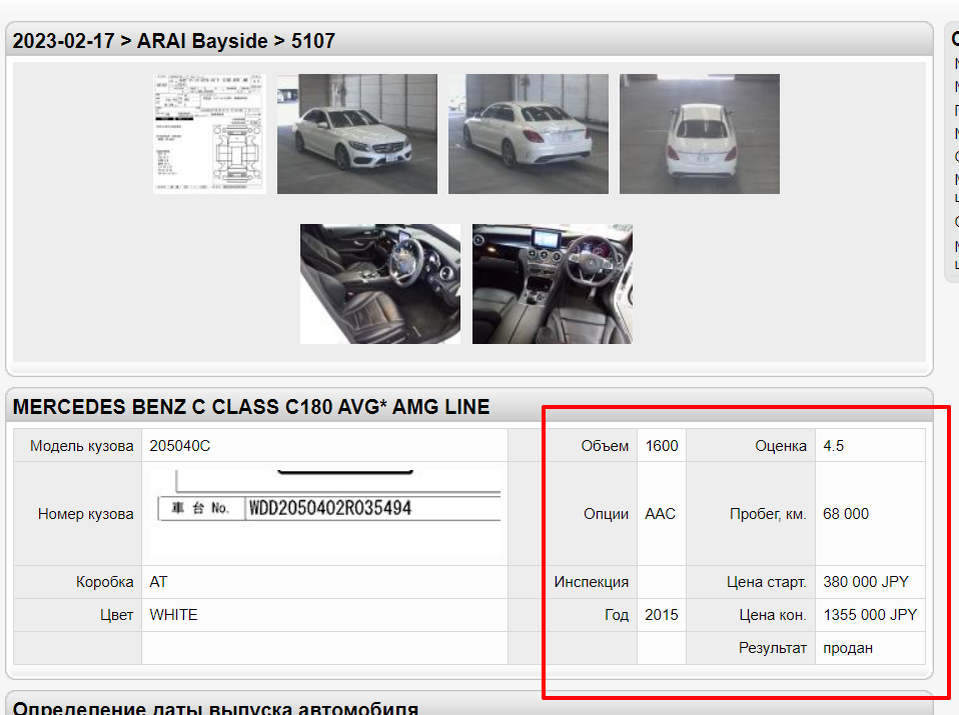This screenshot has height=715, width=959.
Task: Open interior front seats photo
Action: coord(380,284)
